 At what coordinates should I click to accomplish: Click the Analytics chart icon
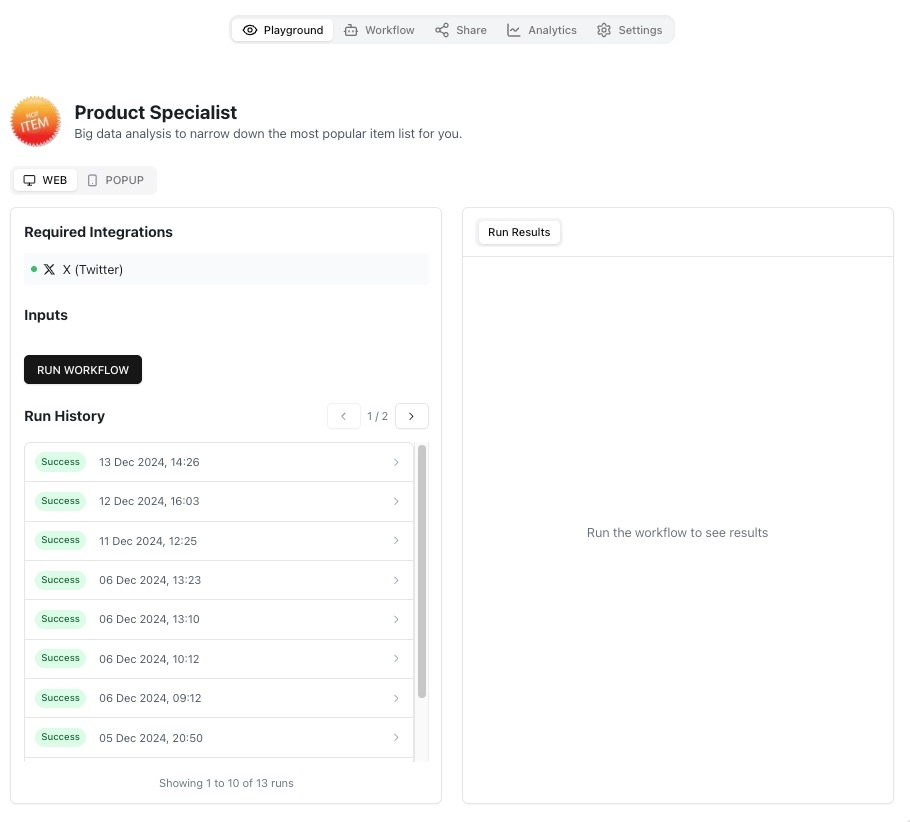[x=514, y=30]
